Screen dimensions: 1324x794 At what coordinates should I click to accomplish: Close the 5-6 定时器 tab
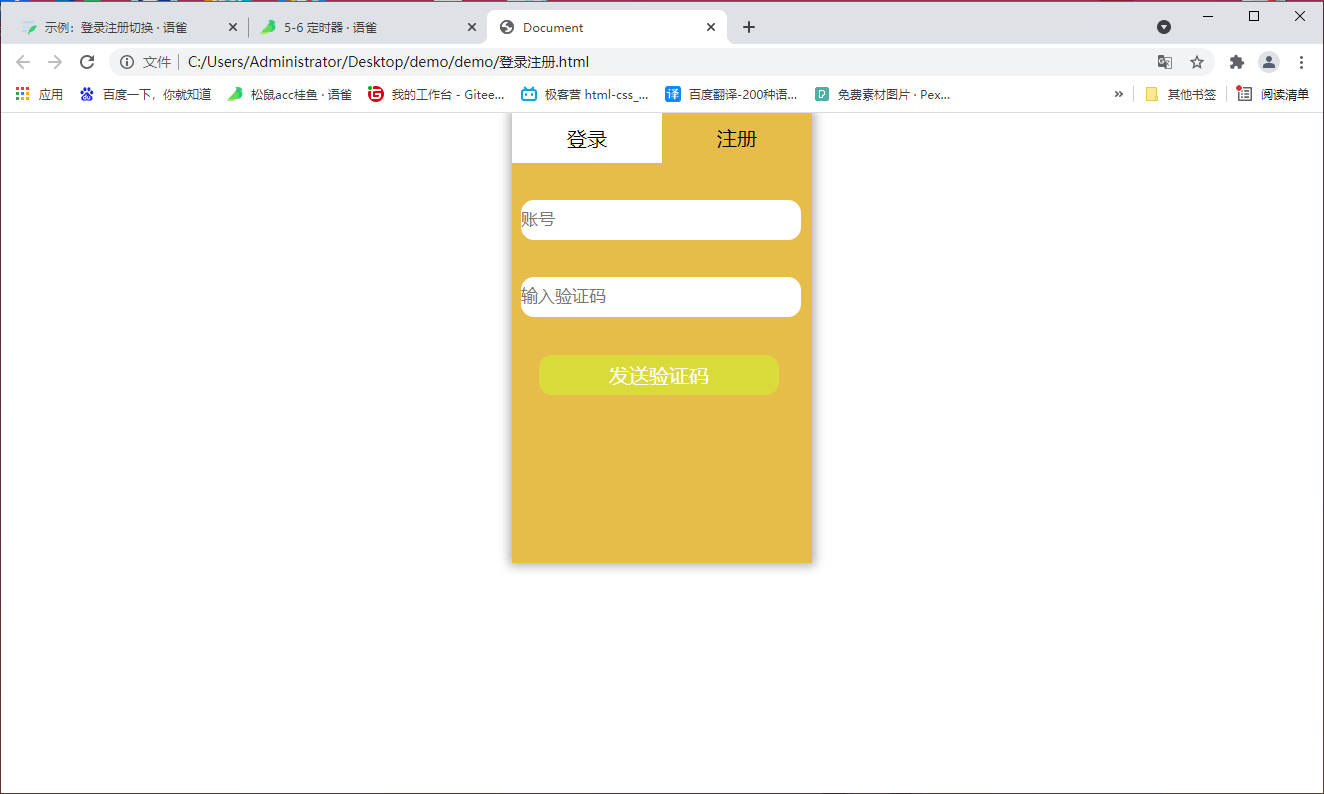[x=472, y=28]
